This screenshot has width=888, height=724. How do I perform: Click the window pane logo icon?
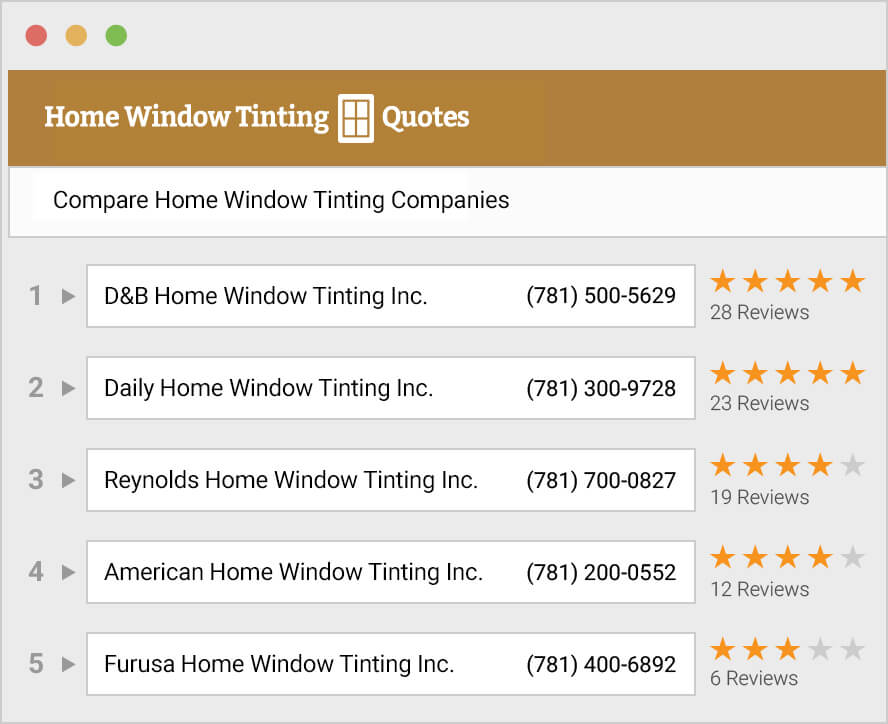355,118
